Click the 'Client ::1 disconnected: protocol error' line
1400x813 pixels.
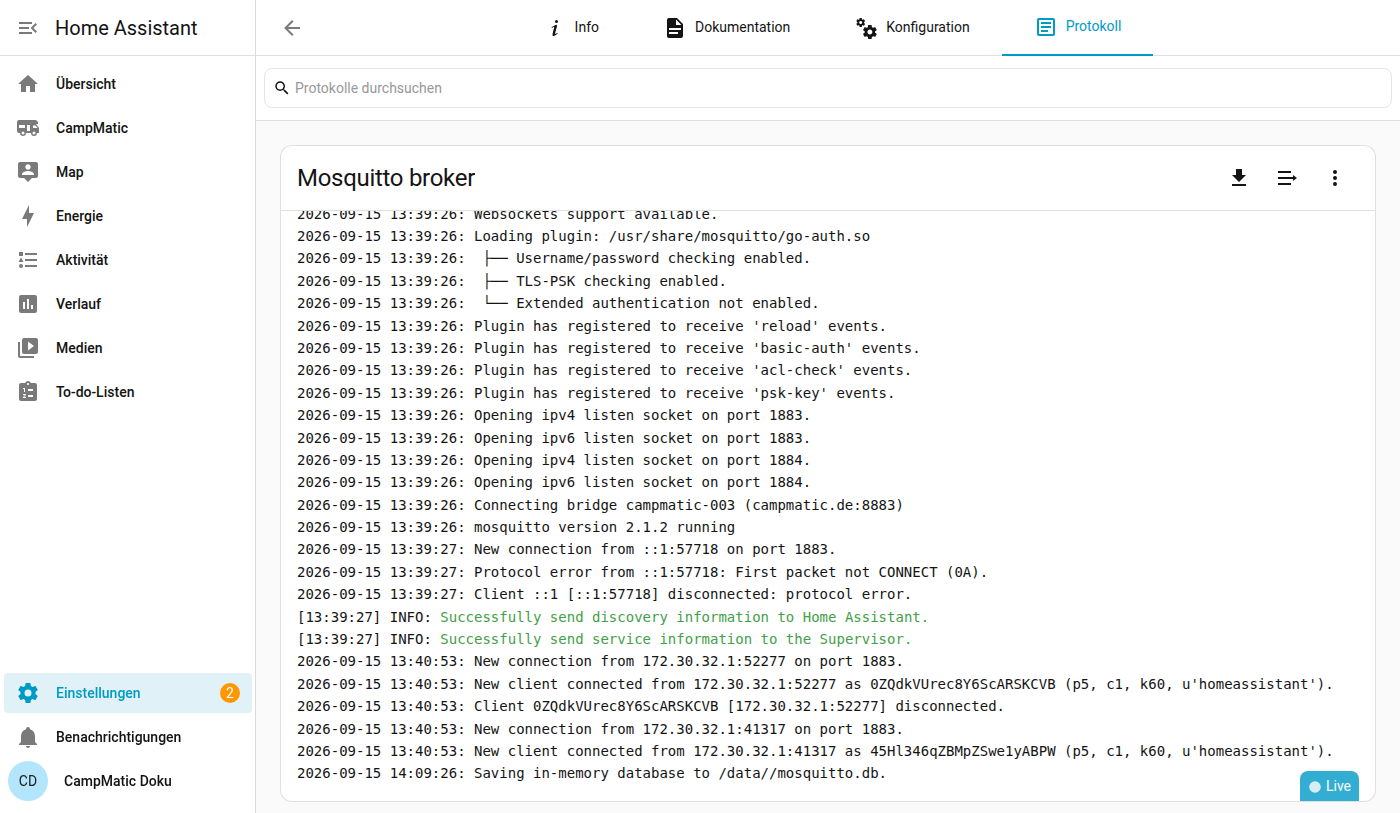click(604, 594)
